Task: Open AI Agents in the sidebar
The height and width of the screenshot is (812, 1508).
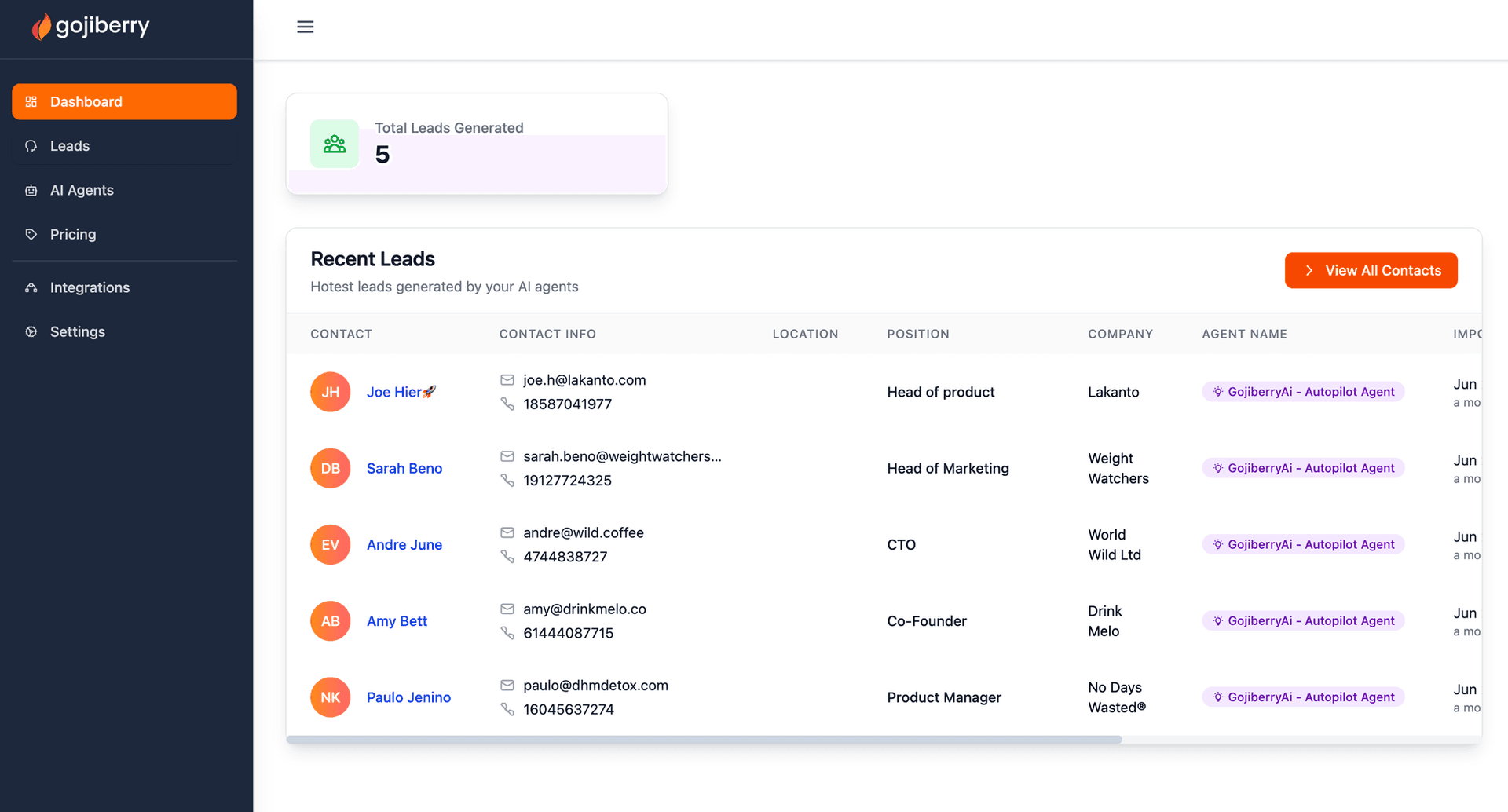Action: 124,190
